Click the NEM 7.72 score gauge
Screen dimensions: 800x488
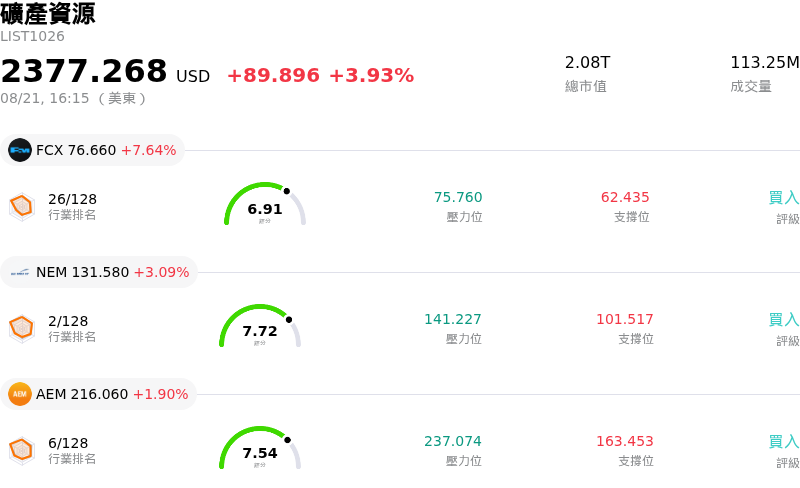coord(260,326)
